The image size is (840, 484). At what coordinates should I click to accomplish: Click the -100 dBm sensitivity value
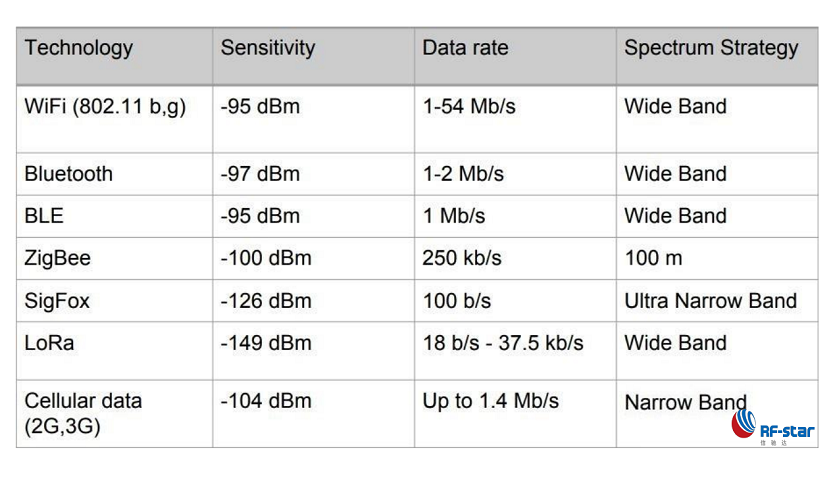[x=266, y=258]
